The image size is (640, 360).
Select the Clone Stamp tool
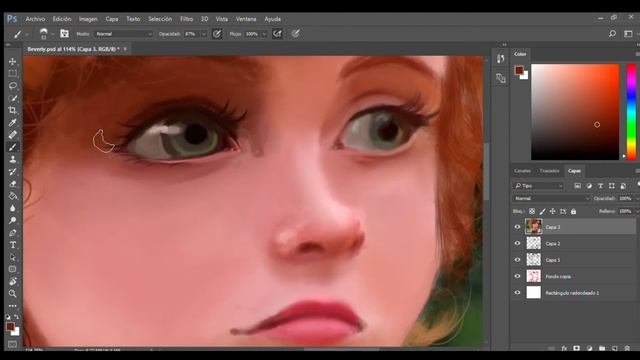(13, 159)
